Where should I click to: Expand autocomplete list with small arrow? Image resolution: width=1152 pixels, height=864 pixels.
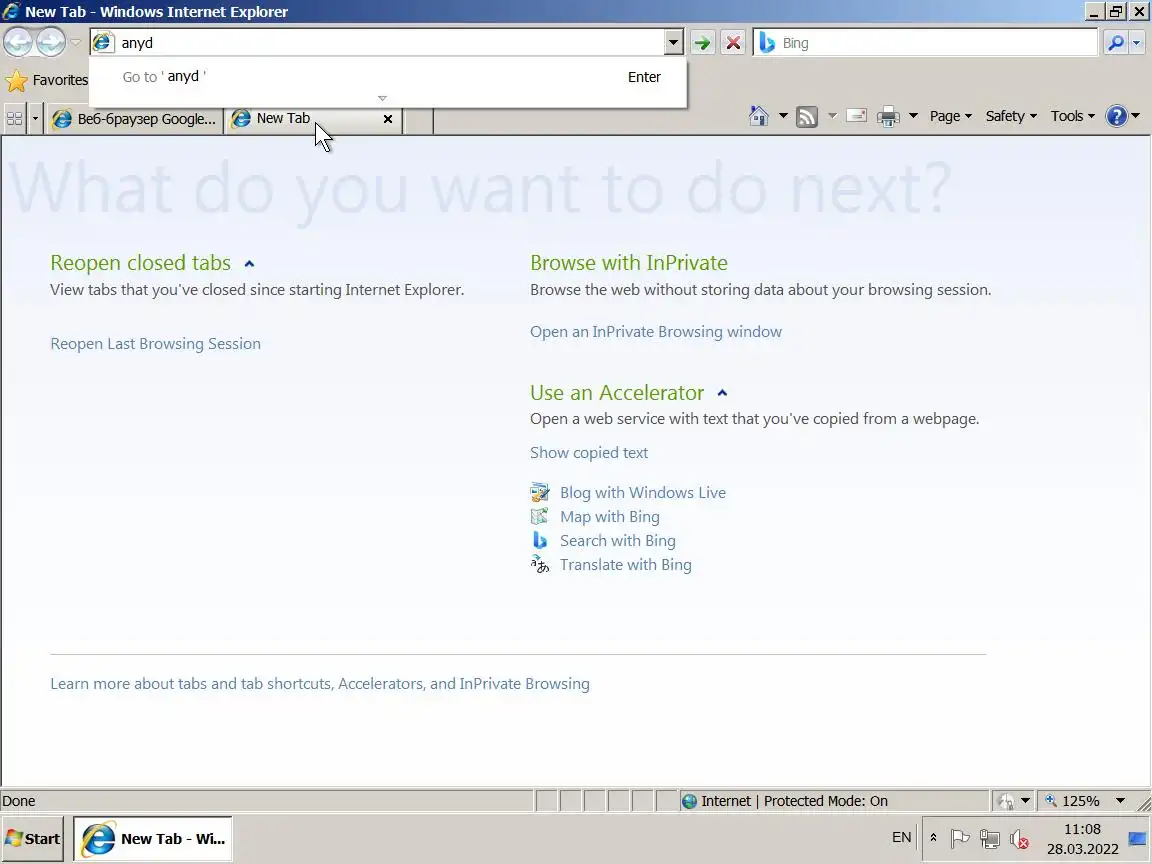[382, 98]
